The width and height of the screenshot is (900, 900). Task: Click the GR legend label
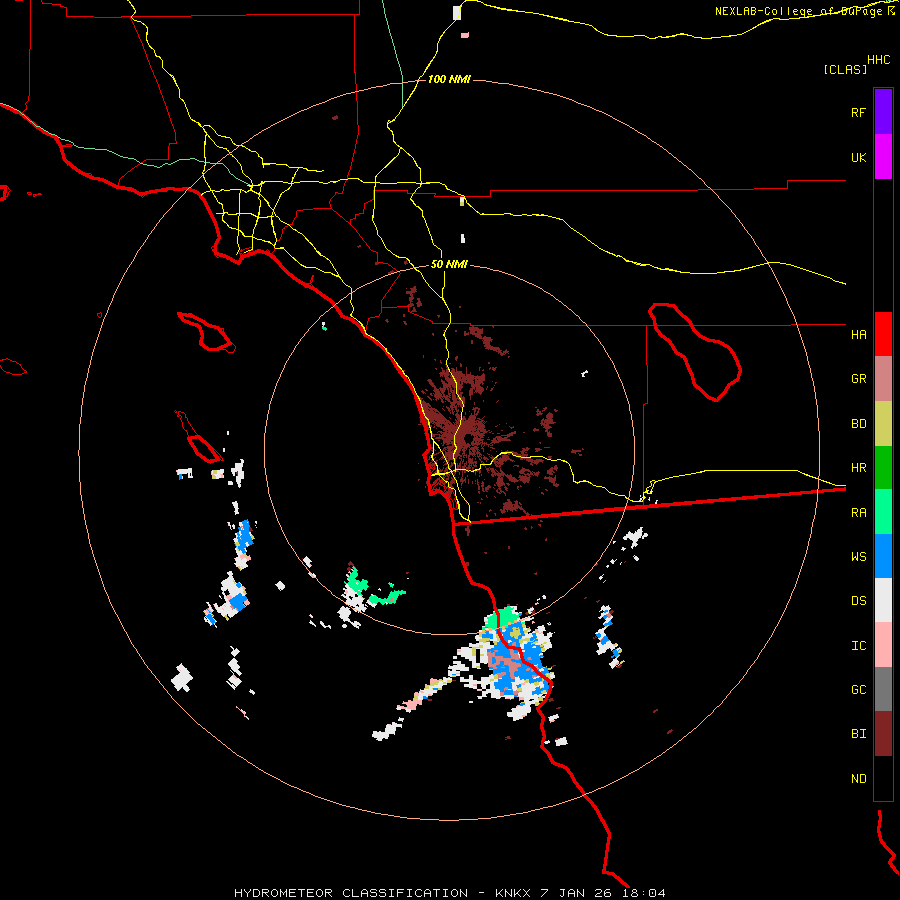[858, 379]
